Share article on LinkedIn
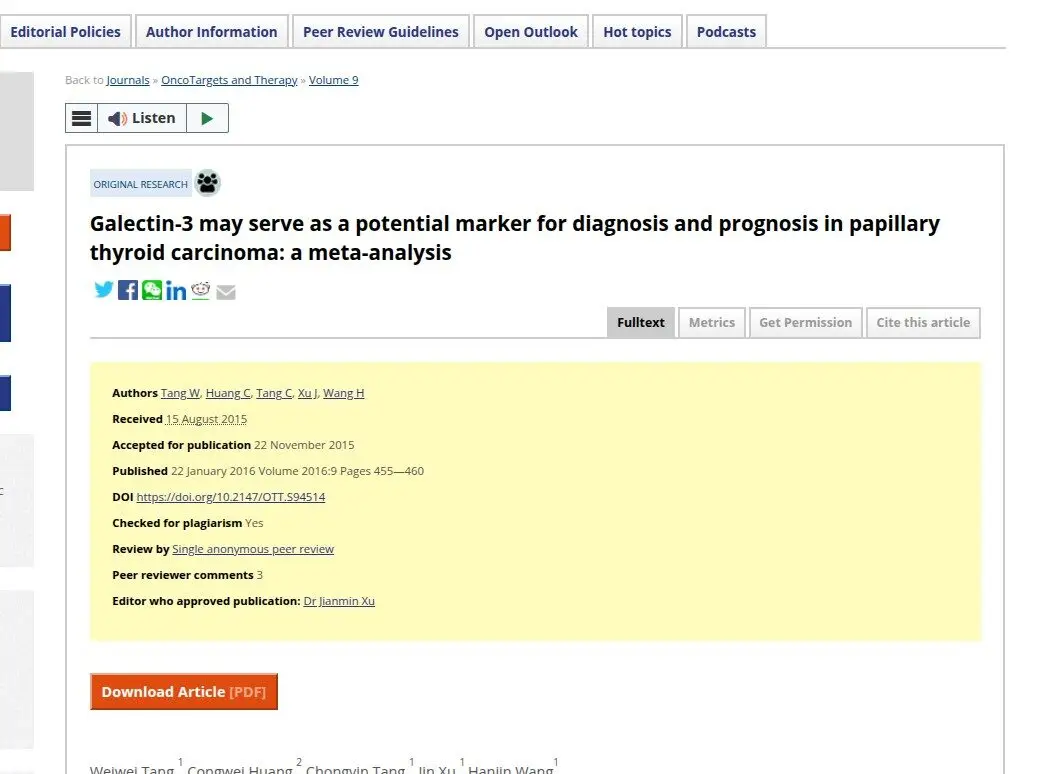This screenshot has height=774, width=1037. pyautogui.click(x=176, y=290)
